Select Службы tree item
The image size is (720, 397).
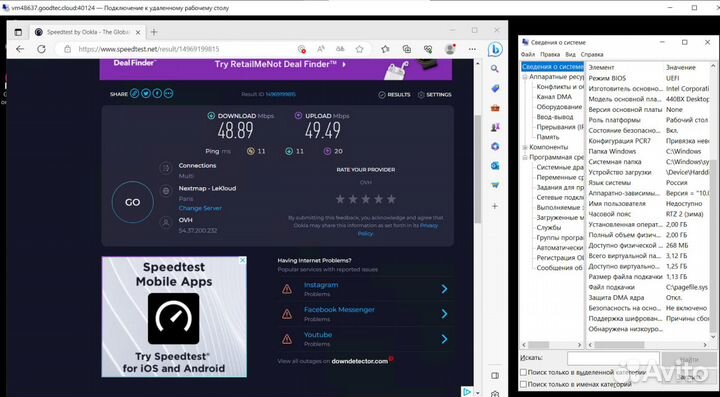coord(549,228)
